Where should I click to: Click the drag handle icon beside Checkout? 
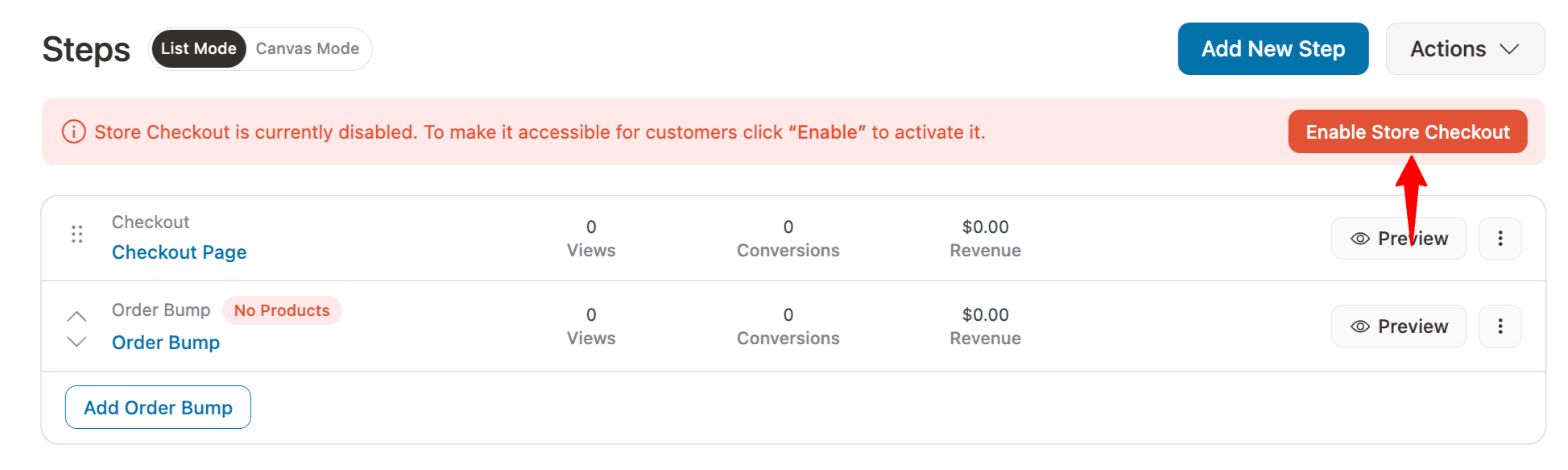[77, 235]
